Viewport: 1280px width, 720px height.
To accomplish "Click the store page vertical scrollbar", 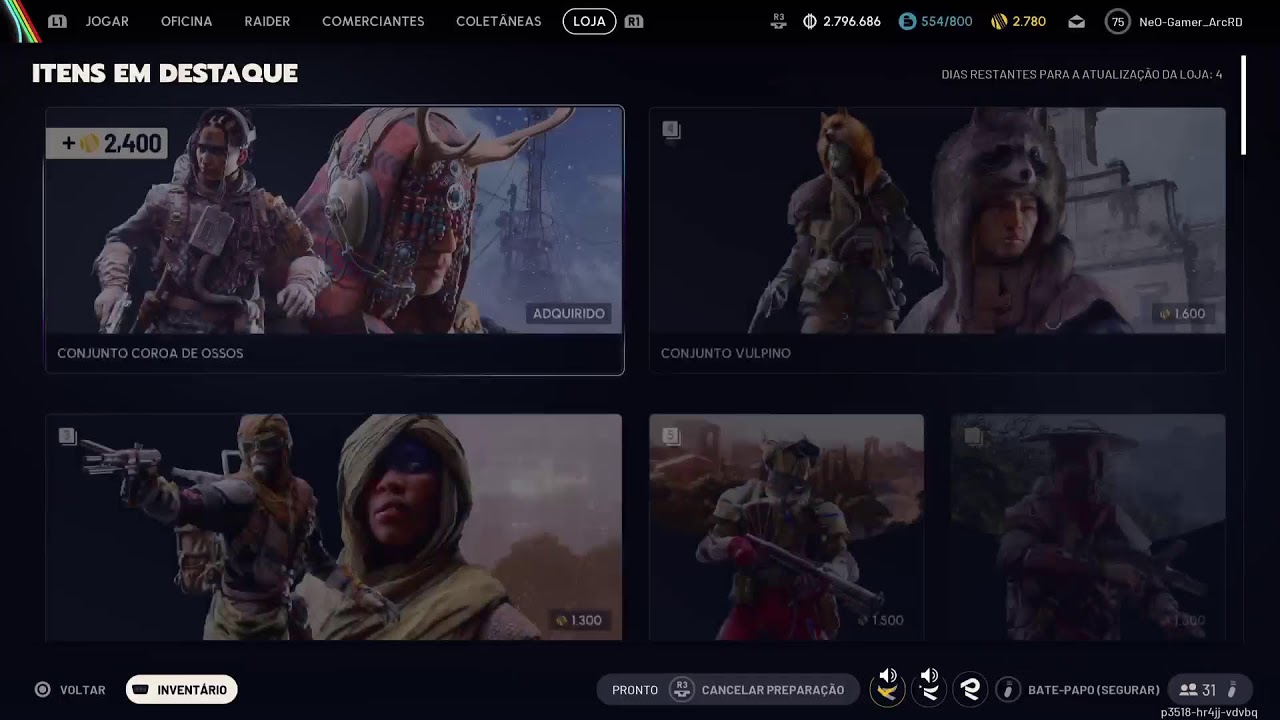I will tap(1244, 106).
